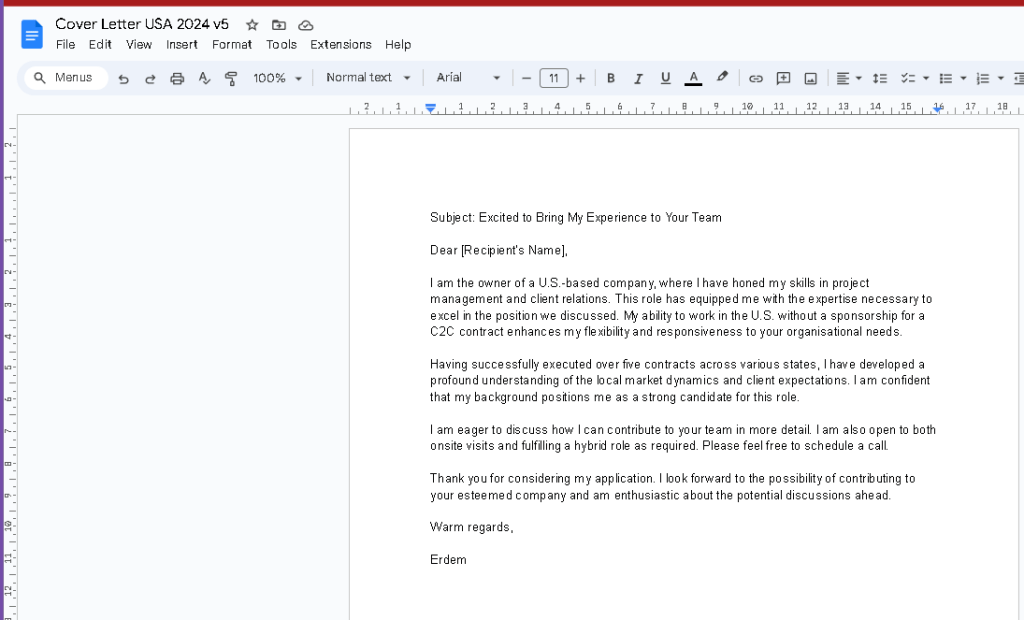This screenshot has width=1024, height=620.
Task: Click the Undo arrow icon
Action: click(x=123, y=78)
